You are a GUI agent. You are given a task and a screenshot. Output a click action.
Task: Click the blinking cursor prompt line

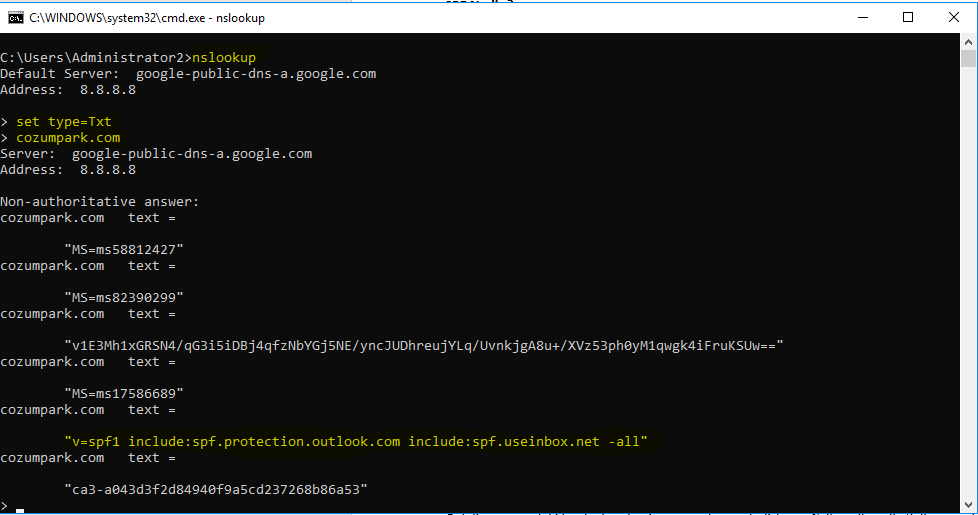pos(12,506)
